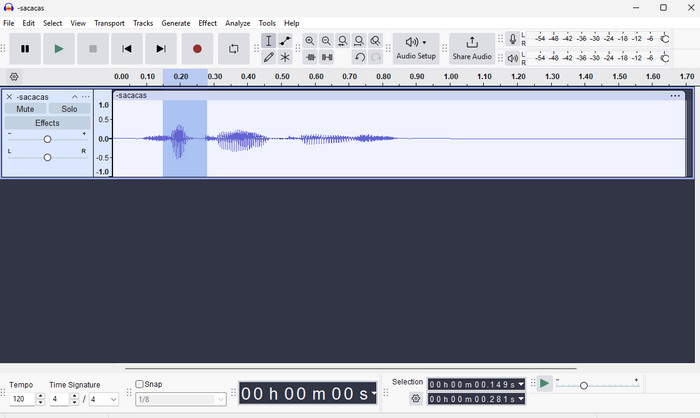Click the Stop button
This screenshot has height=418, width=700.
[93, 49]
